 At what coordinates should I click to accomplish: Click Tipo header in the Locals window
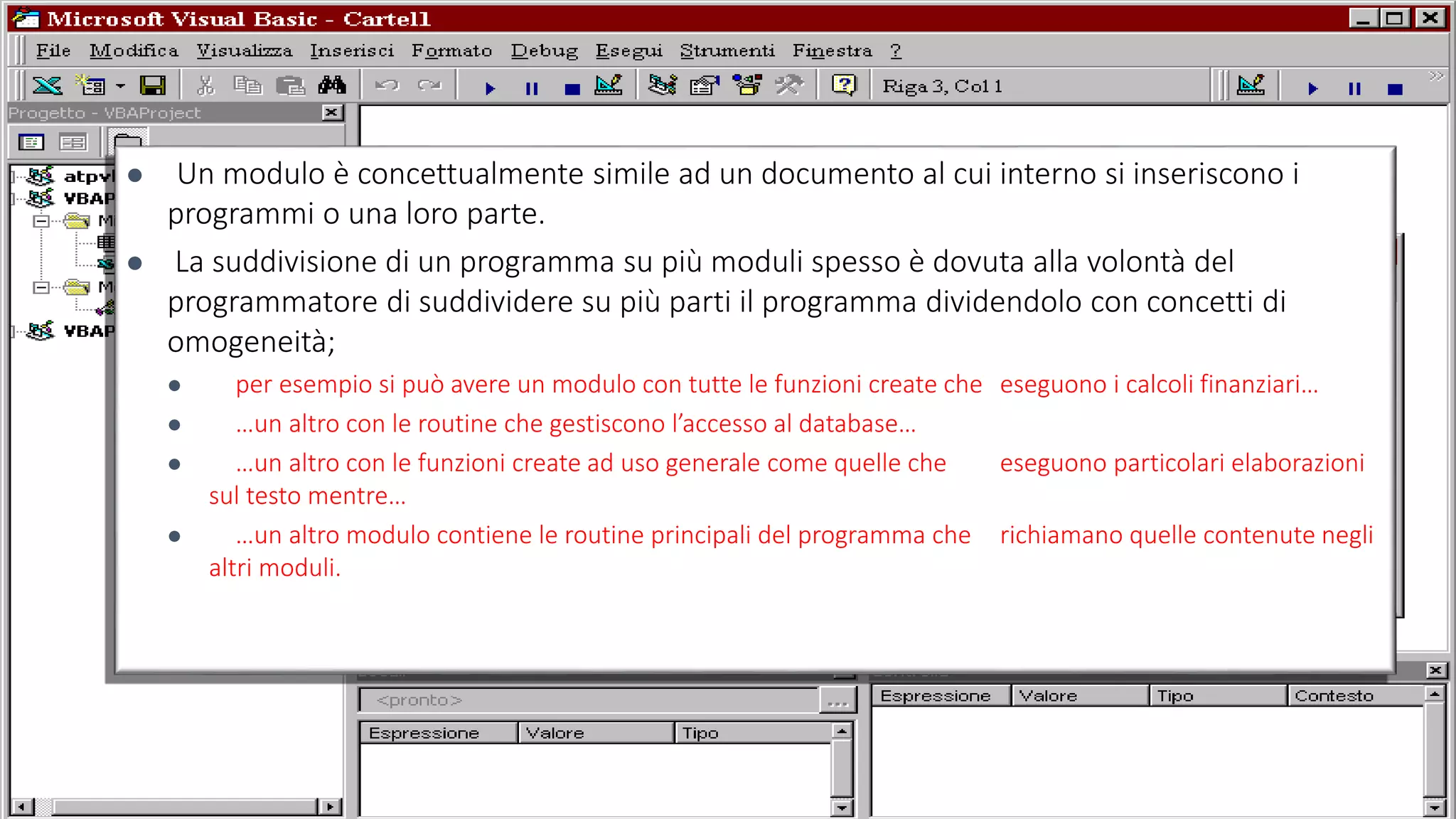(x=753, y=733)
